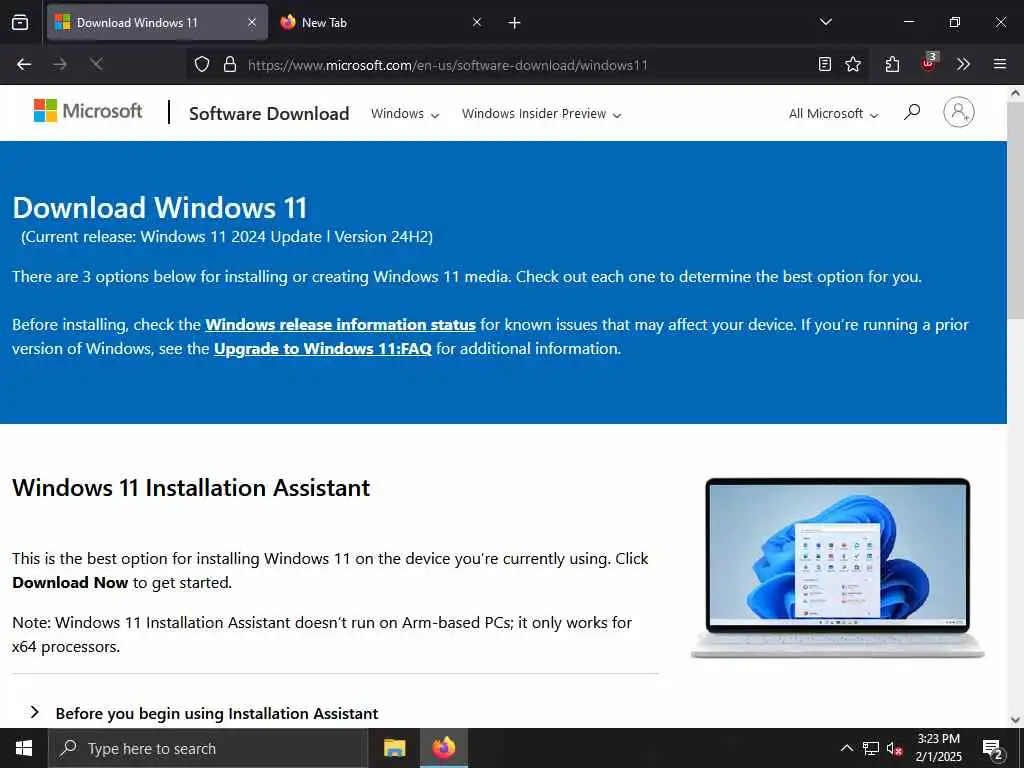Click scrollbar up arrow
1024x768 pixels.
coord(1016,93)
